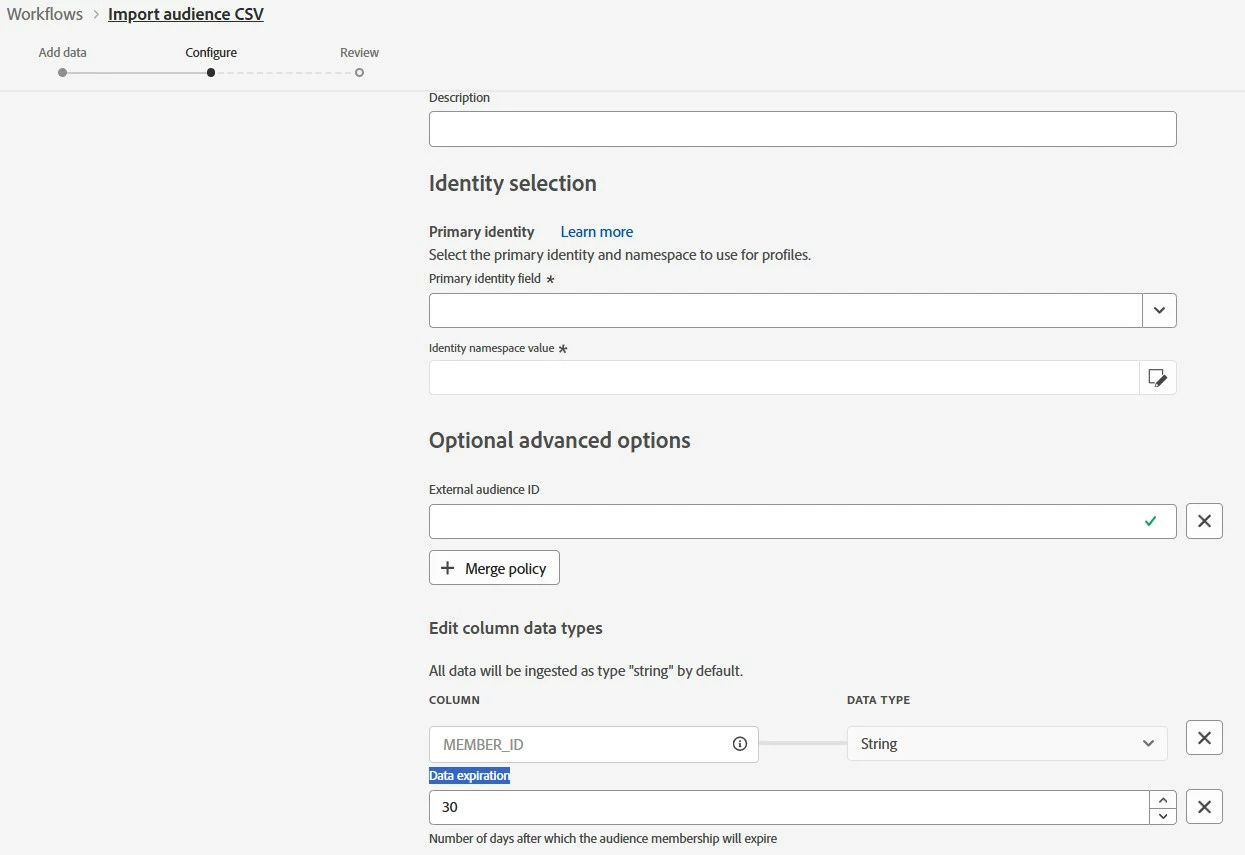
Task: Click the Workflows breadcrumb
Action: tap(45, 15)
